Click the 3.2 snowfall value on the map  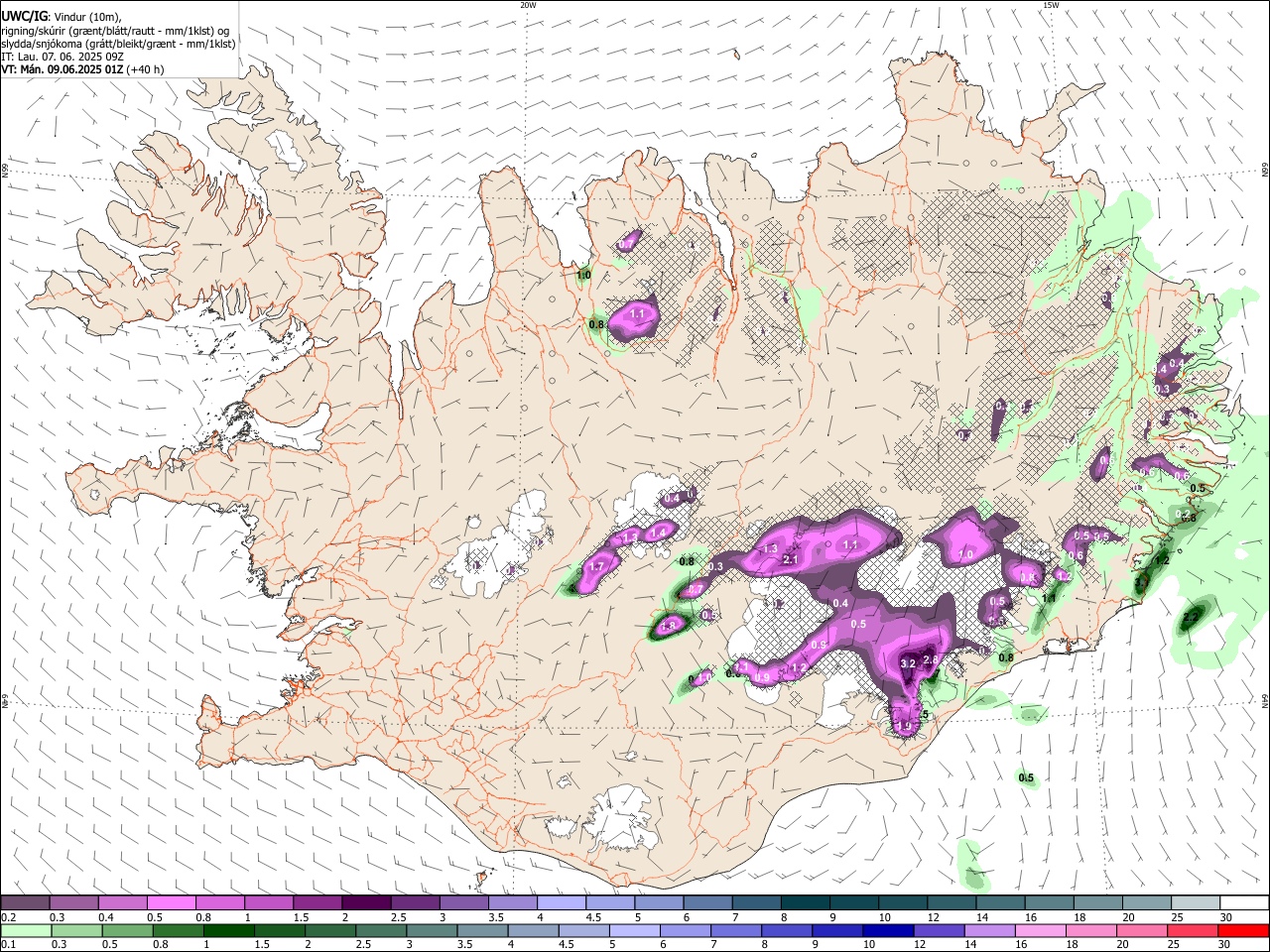click(x=907, y=662)
